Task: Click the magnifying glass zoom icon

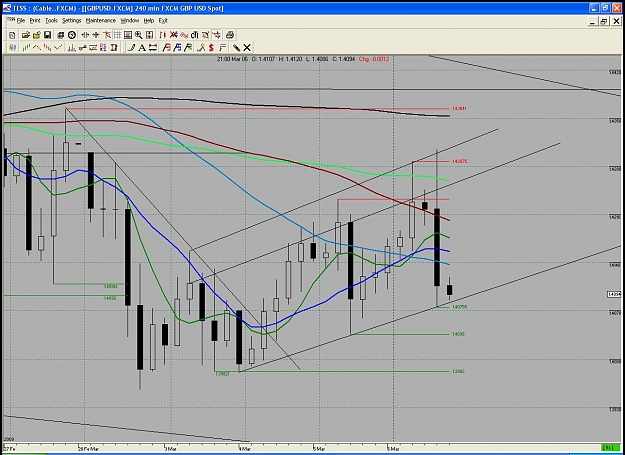Action: click(139, 35)
